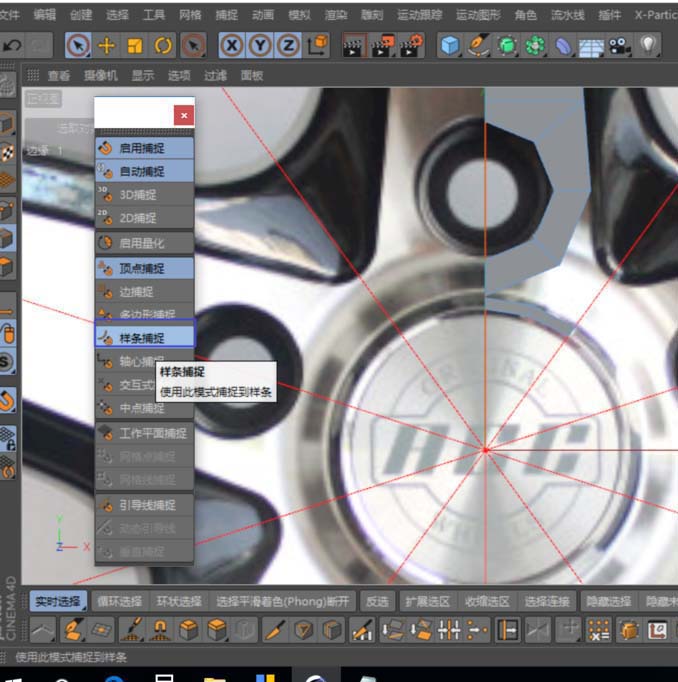Viewport: 678px width, 682px height.
Task: Toggle the Y axis lock
Action: pos(260,45)
